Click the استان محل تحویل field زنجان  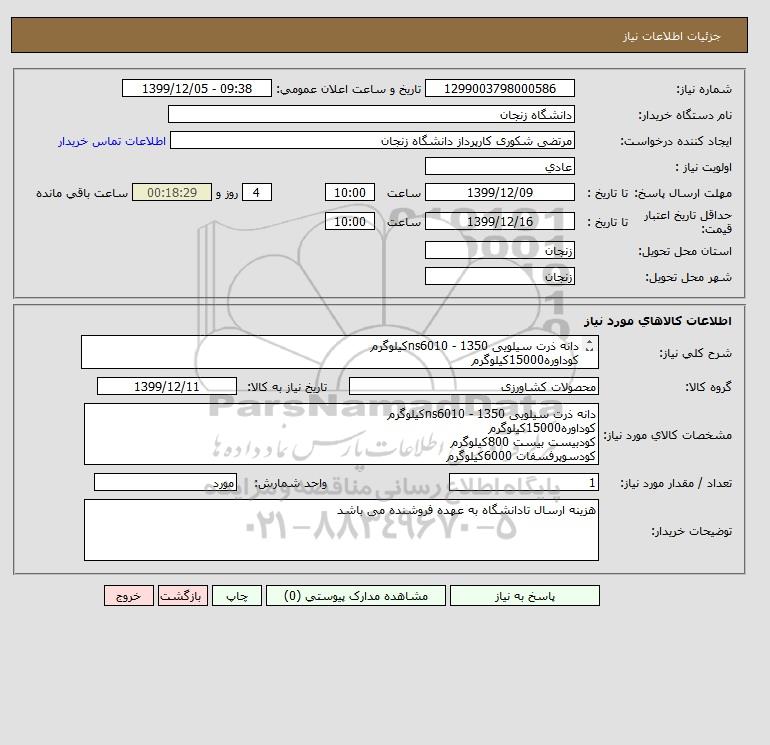499,250
